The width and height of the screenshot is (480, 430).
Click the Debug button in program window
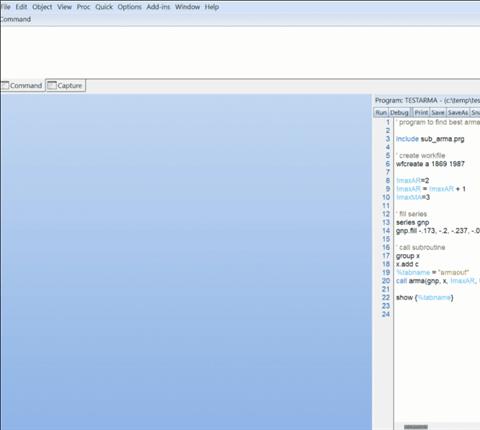[x=399, y=113]
